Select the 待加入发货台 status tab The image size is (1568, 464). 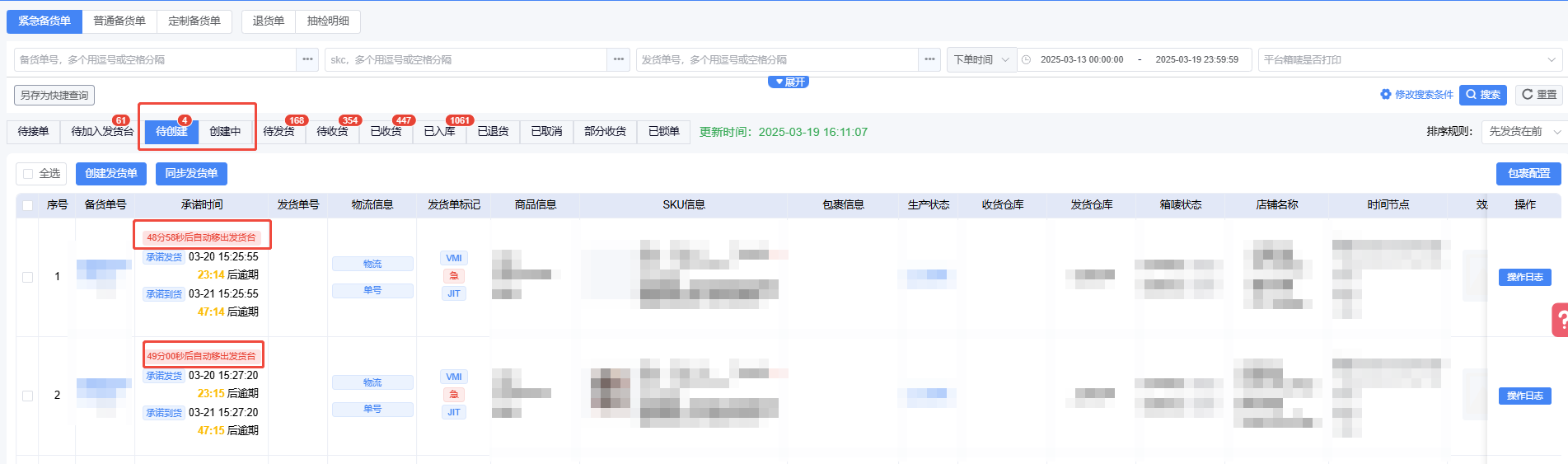click(102, 132)
